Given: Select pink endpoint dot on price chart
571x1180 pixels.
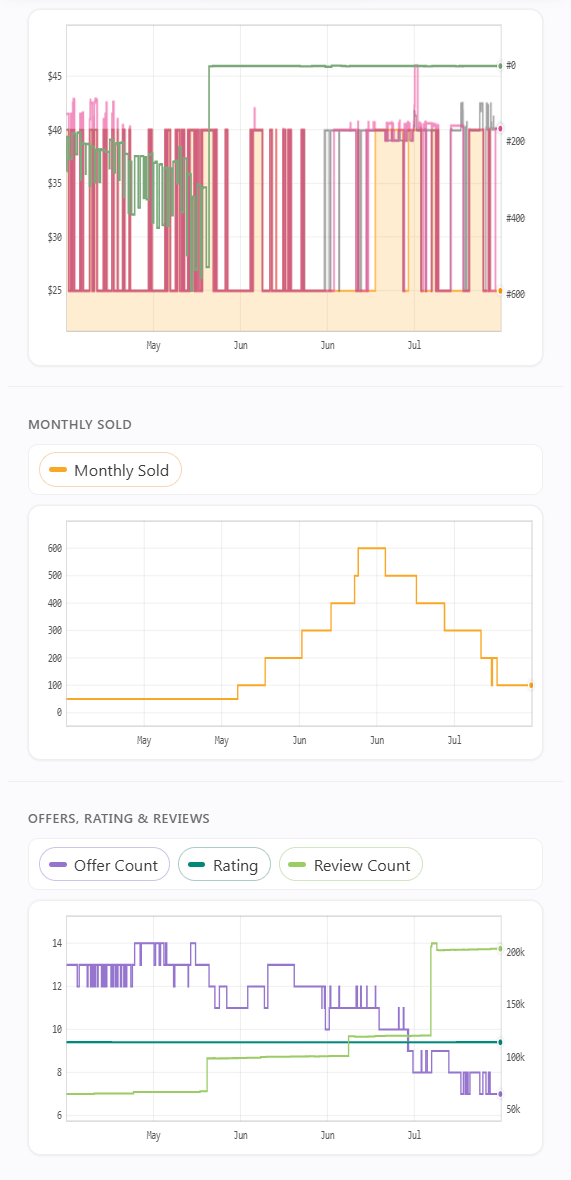Looking at the screenshot, I should tap(500, 128).
